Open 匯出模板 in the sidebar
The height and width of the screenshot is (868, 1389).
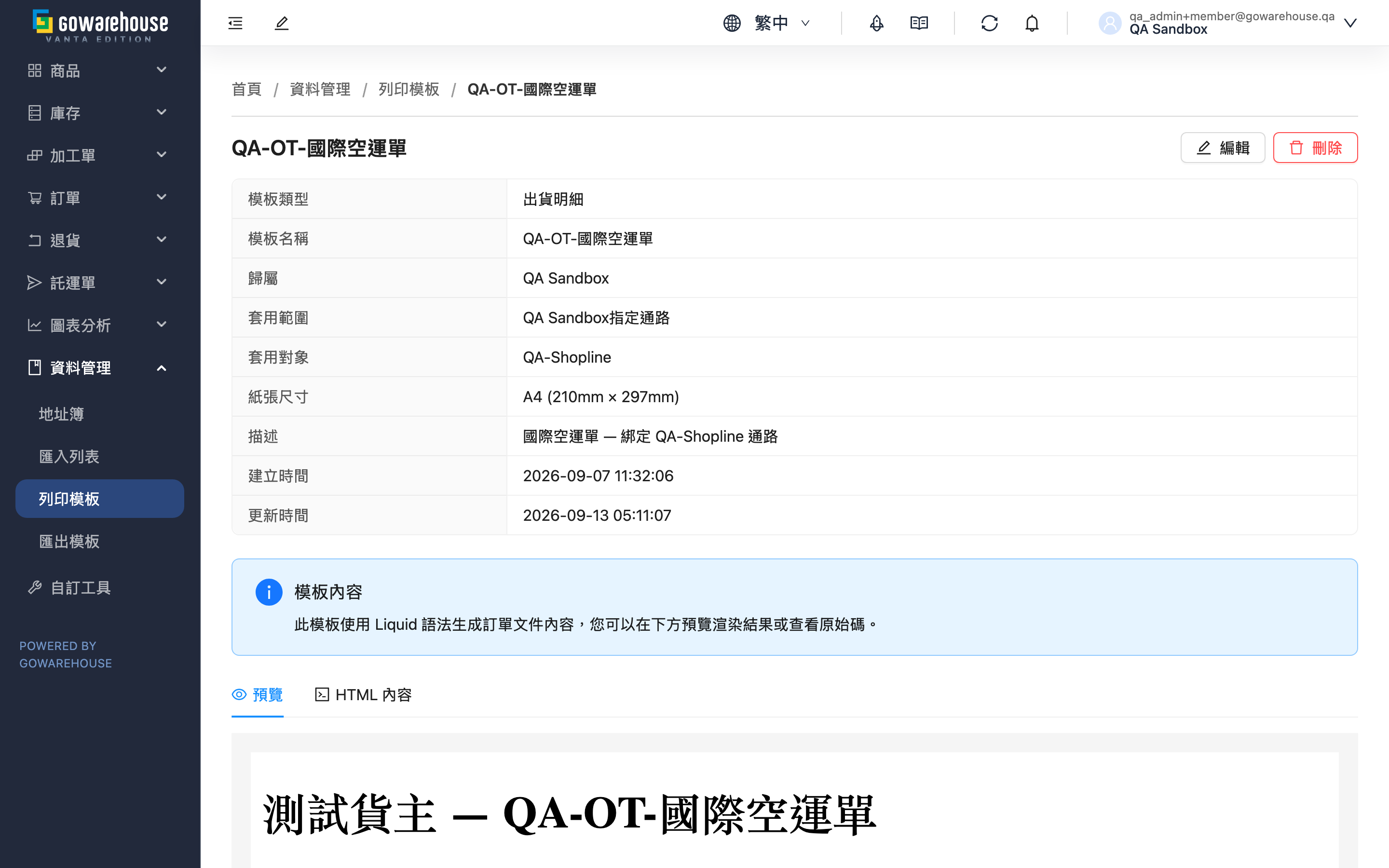point(100,542)
